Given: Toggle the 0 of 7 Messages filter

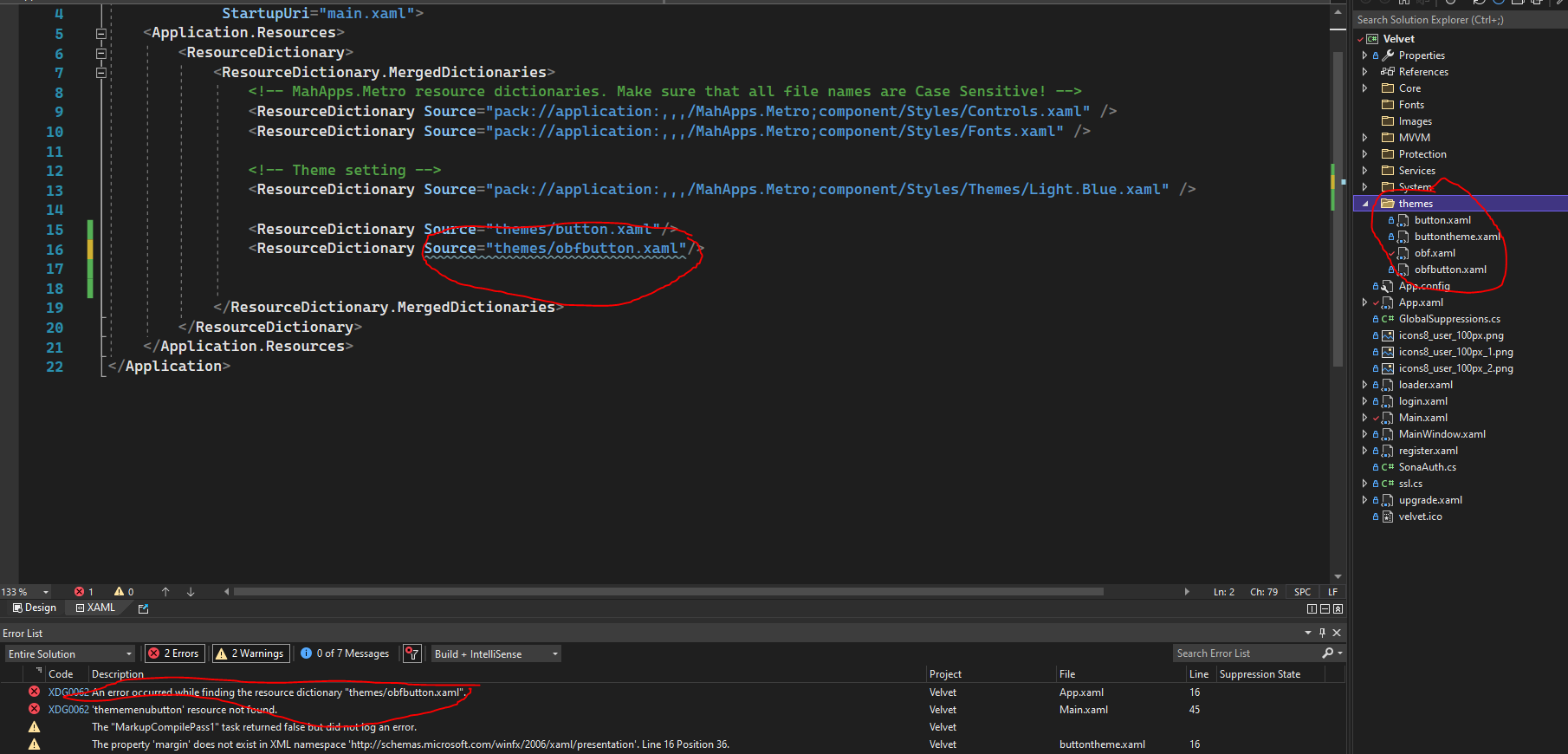Looking at the screenshot, I should (345, 653).
